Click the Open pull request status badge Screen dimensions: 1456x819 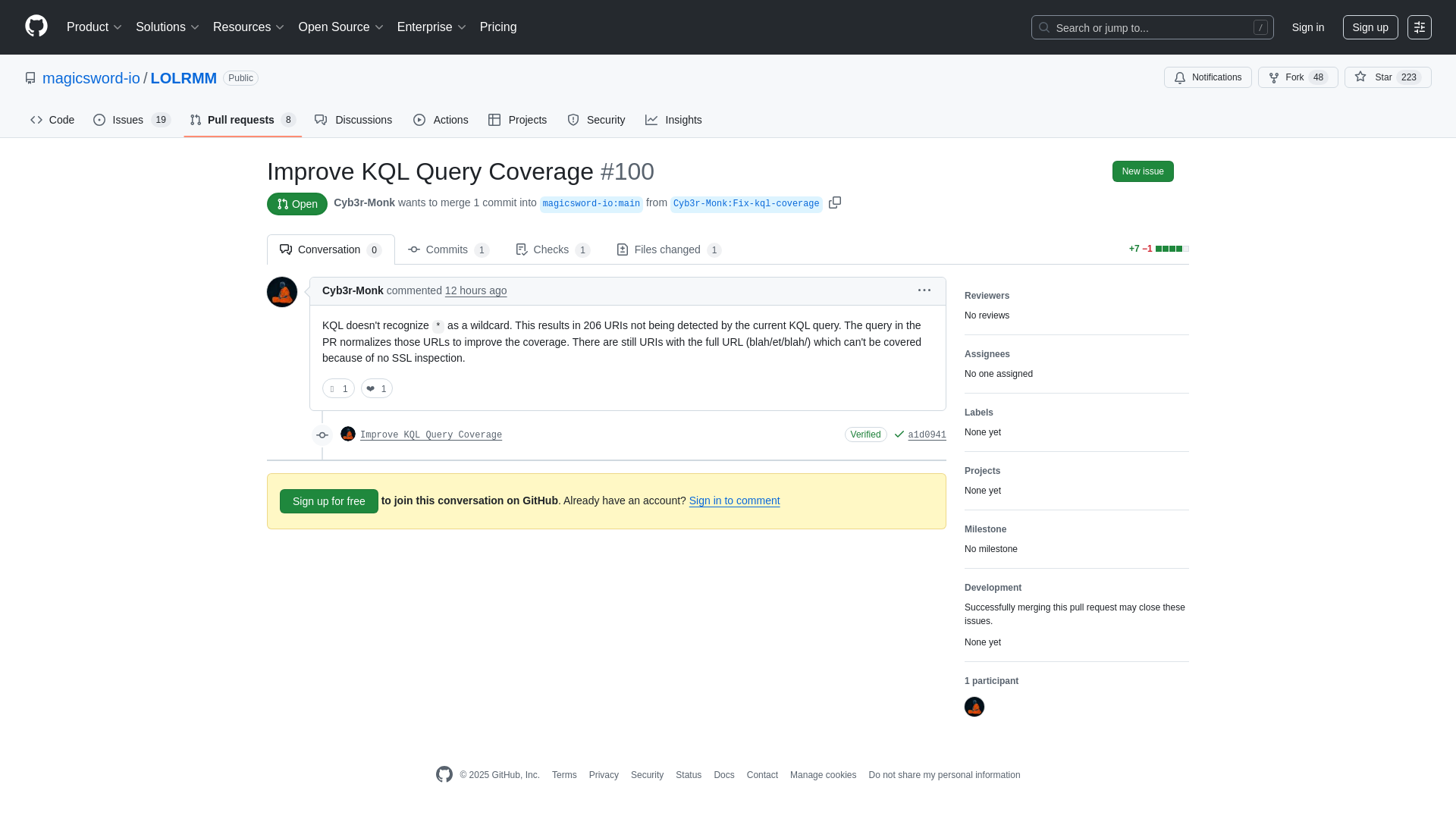(x=297, y=204)
